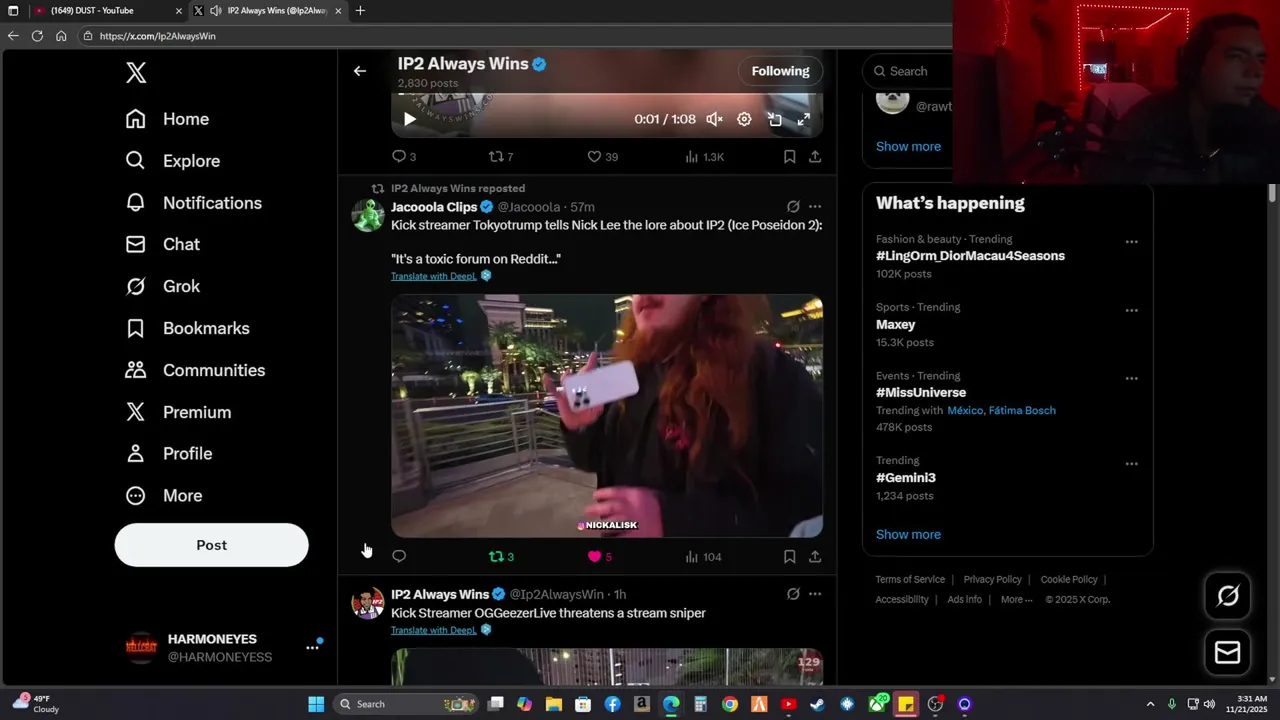Open Premium in the sidebar
The image size is (1280, 720).
(178, 412)
